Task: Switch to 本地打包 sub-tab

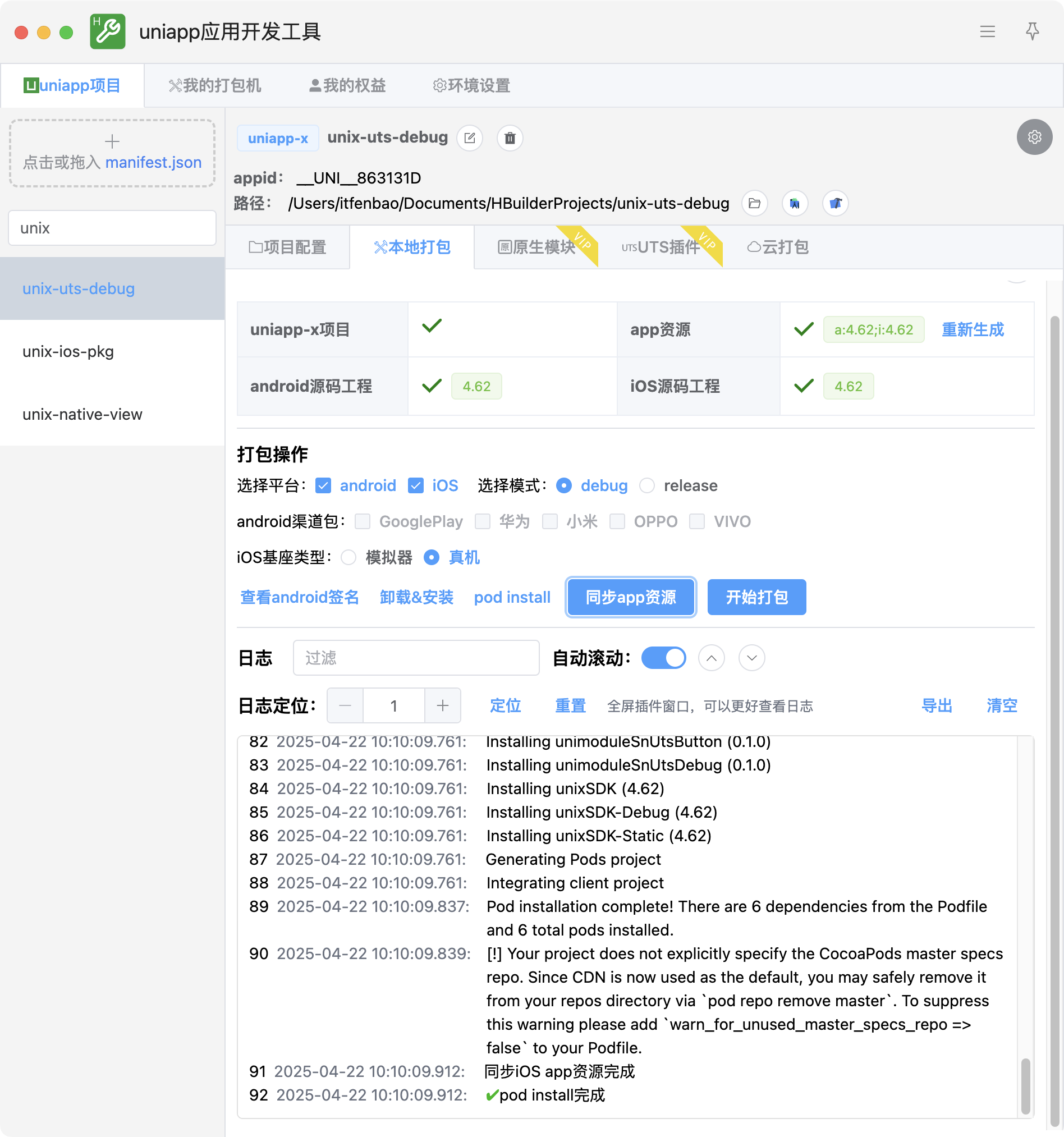Action: tap(412, 247)
